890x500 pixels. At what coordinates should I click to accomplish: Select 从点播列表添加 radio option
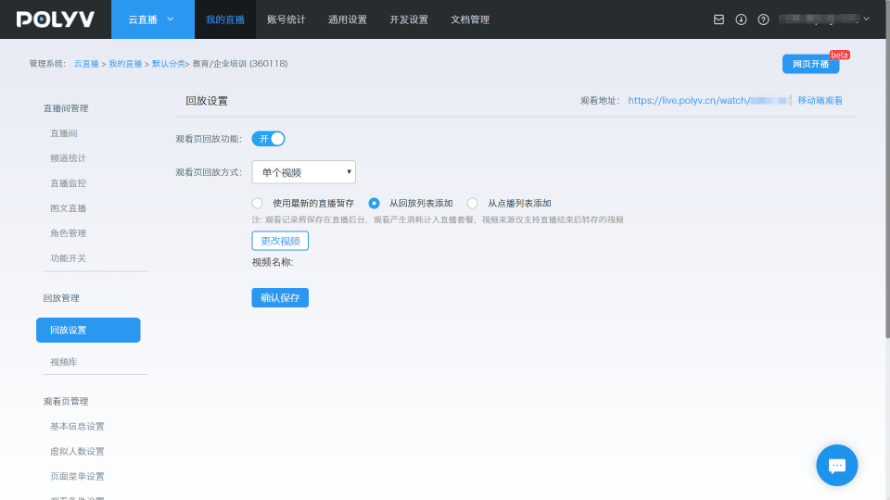[x=472, y=203]
